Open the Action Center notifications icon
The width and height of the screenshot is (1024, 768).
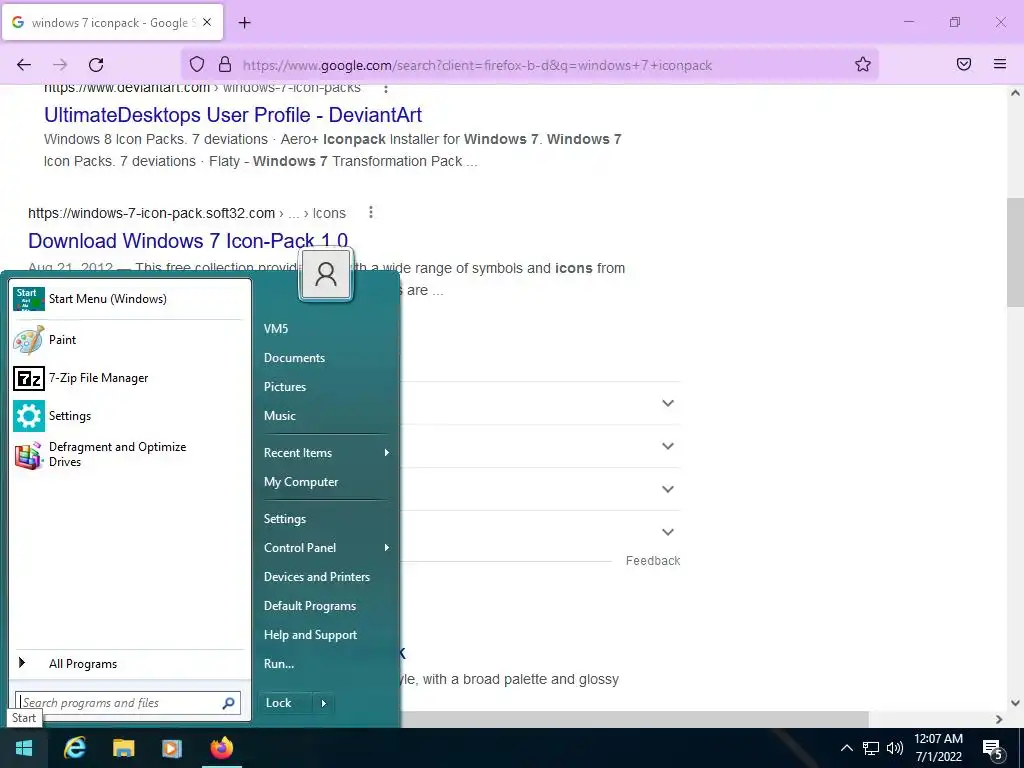(993, 748)
